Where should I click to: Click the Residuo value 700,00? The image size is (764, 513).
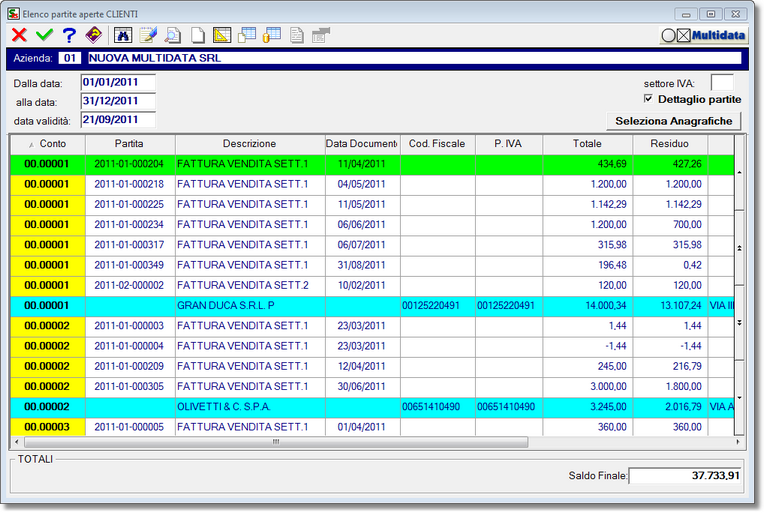tap(687, 225)
